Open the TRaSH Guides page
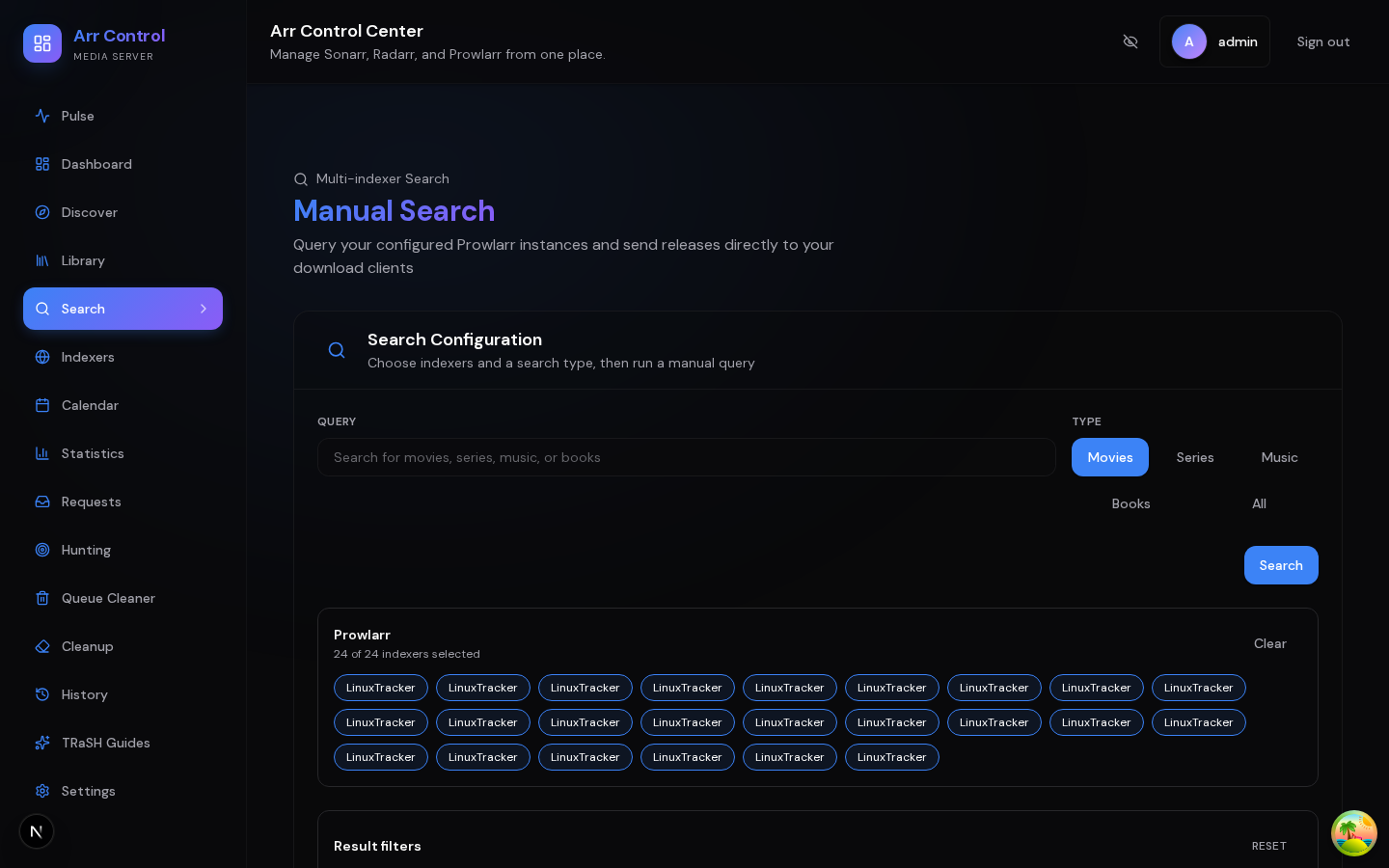1389x868 pixels. pyautogui.click(x=123, y=743)
